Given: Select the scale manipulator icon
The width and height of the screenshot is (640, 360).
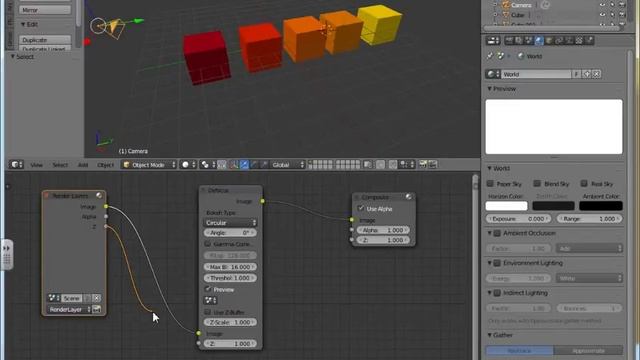Looking at the screenshot, I should 264,164.
